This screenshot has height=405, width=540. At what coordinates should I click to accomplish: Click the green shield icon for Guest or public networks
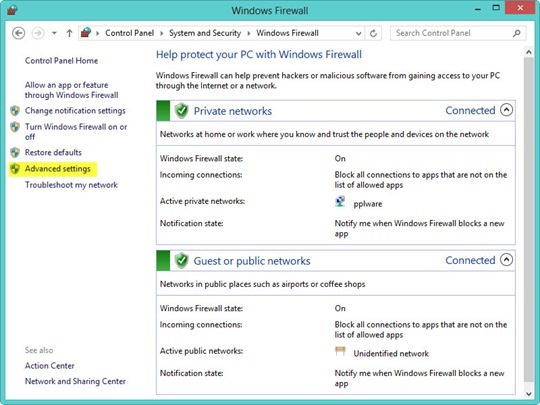click(181, 260)
